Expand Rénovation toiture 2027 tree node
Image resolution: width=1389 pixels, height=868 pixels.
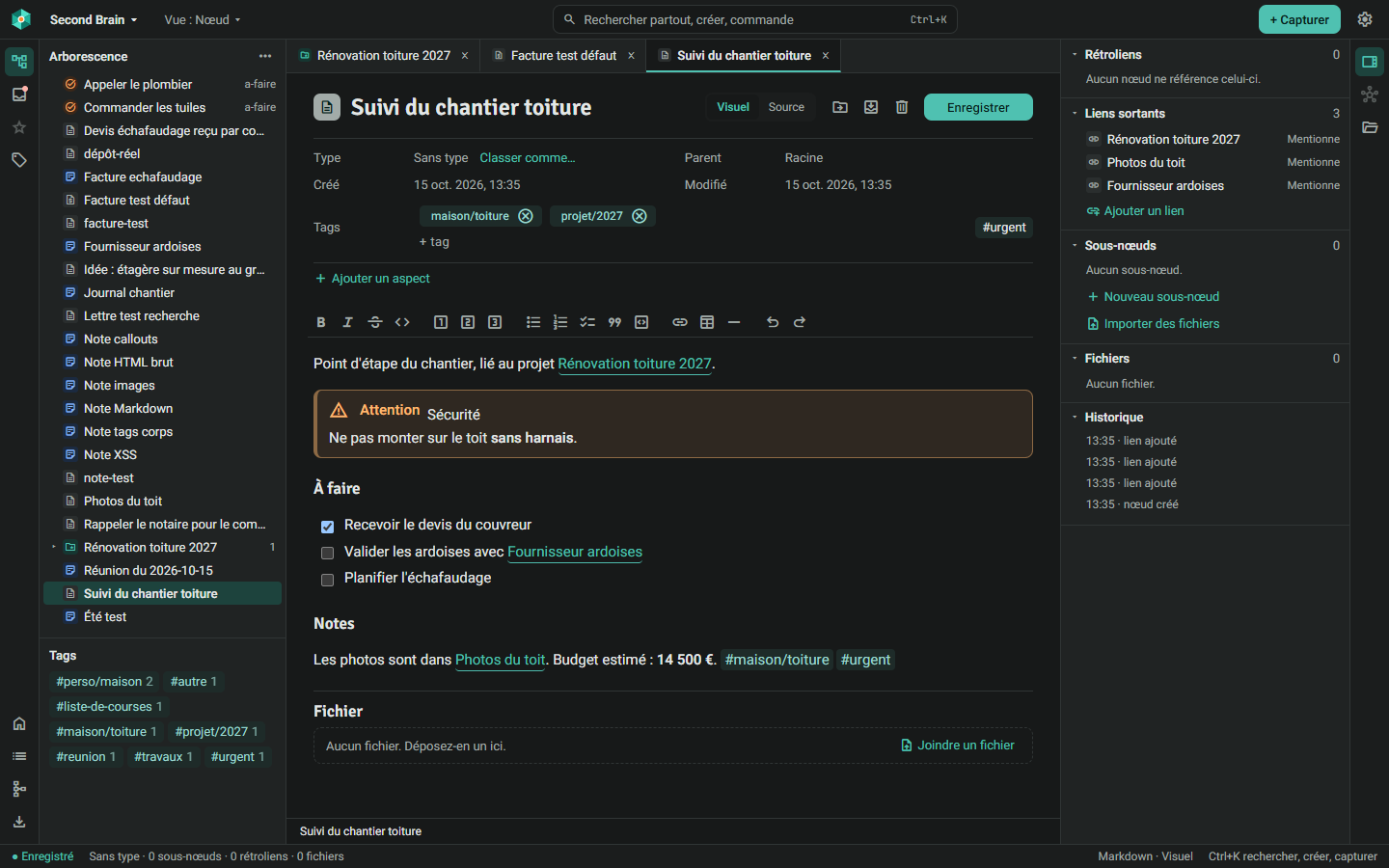(x=54, y=547)
